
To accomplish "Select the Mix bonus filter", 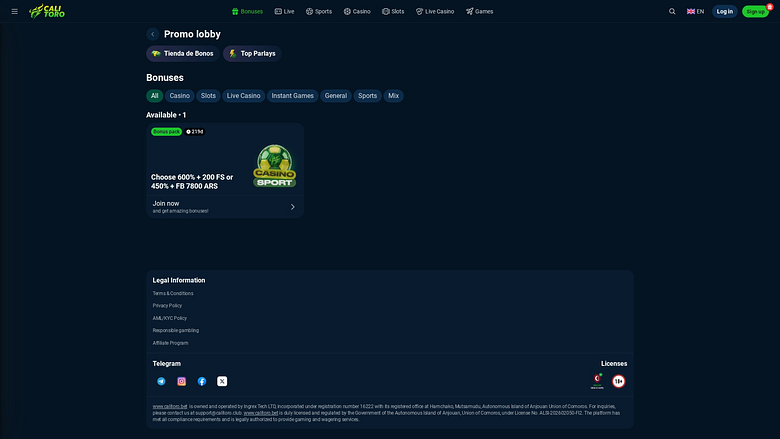I will point(393,96).
